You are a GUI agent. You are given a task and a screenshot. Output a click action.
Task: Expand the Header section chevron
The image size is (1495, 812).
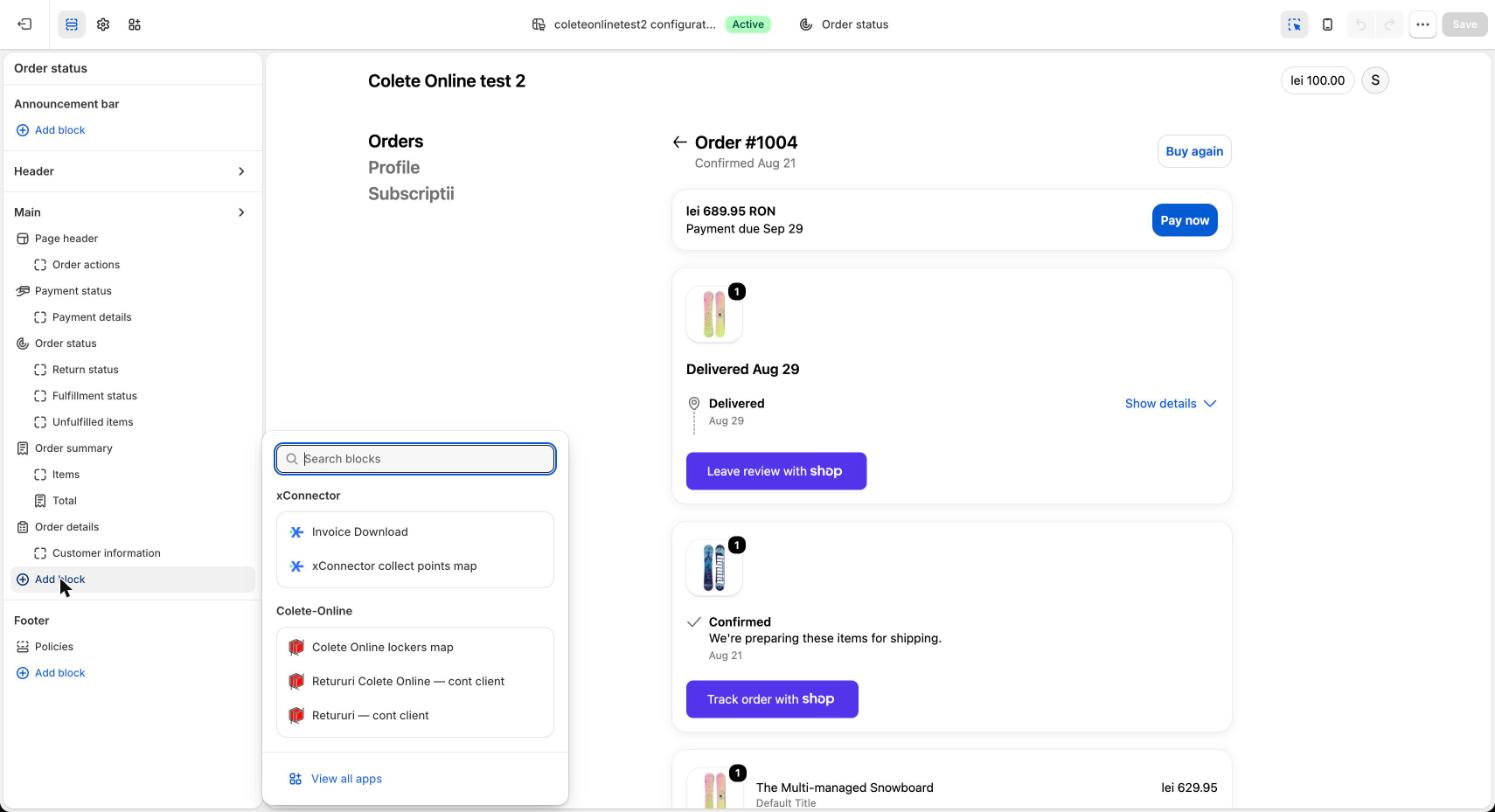click(241, 171)
